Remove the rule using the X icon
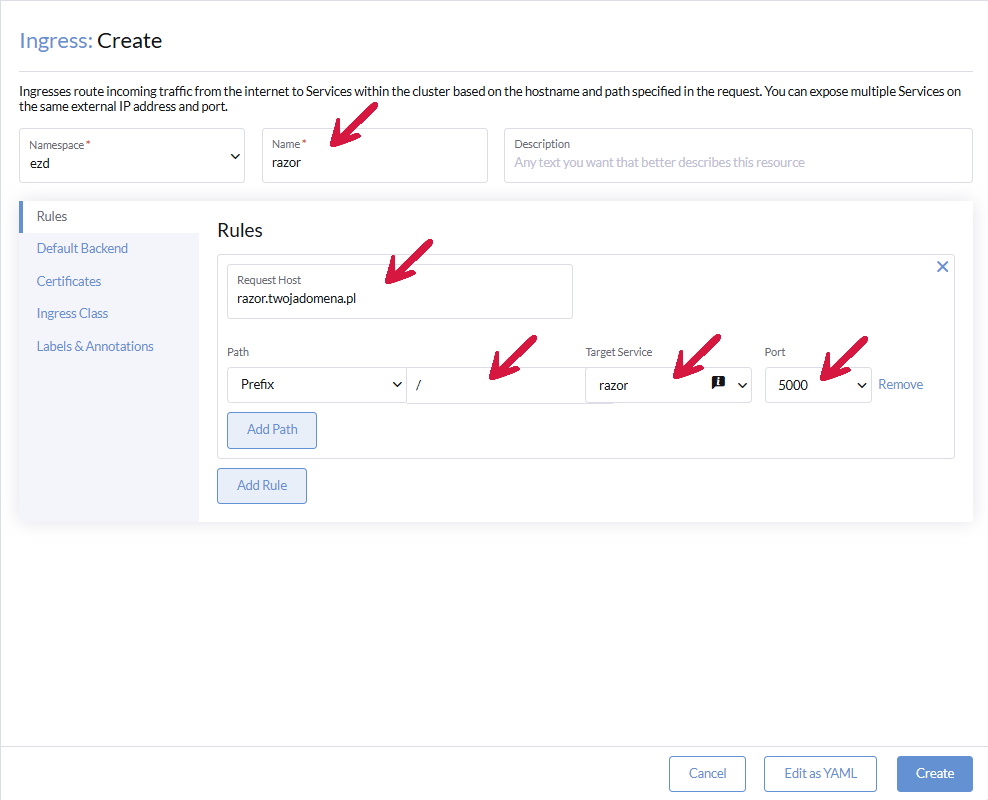Screen dimensions: 988x800 pos(942,267)
